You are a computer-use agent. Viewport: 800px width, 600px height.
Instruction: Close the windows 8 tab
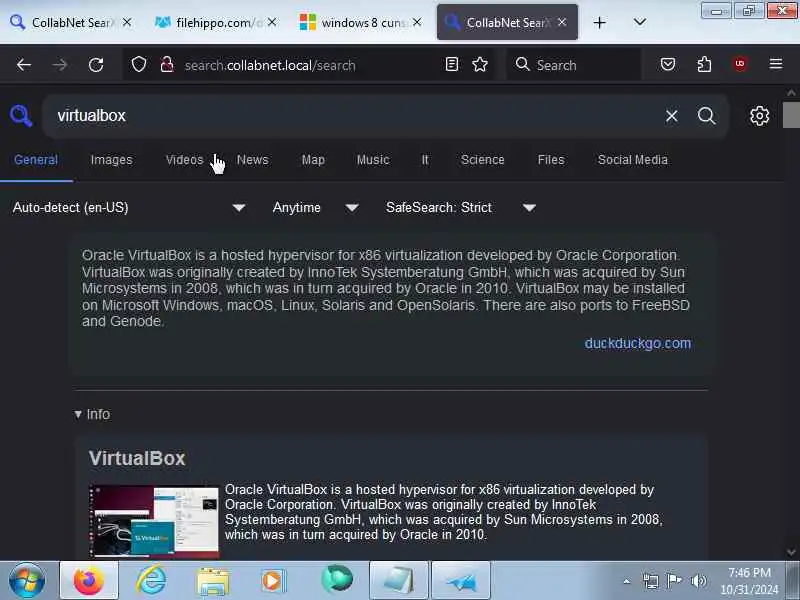click(x=417, y=22)
